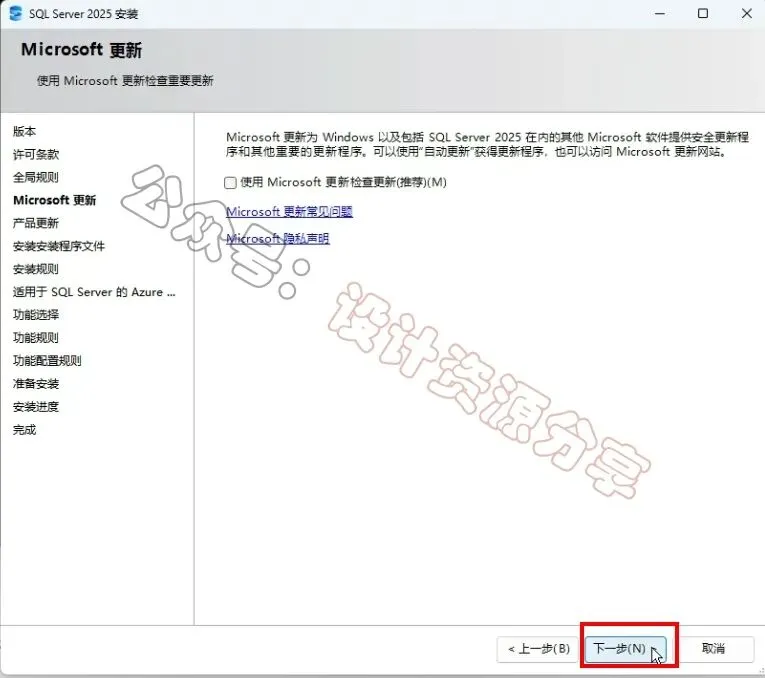This screenshot has height=678, width=765.
Task: Select 功能配置规则 step in sidebar
Action: (x=47, y=361)
